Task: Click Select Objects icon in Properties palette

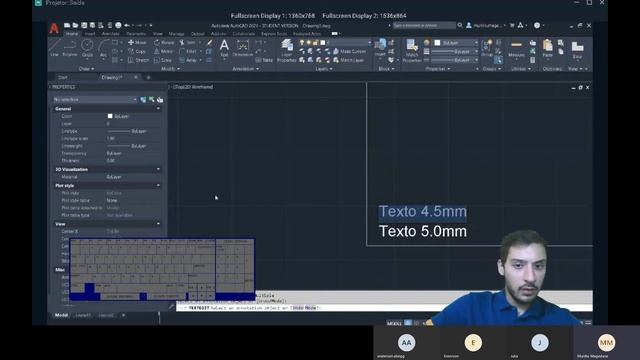Action: click(151, 100)
